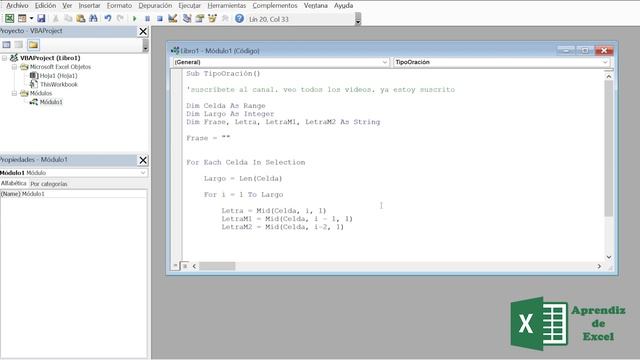640x360 pixels.
Task: Click the code window vertical scrollbar thumb
Action: 609,148
